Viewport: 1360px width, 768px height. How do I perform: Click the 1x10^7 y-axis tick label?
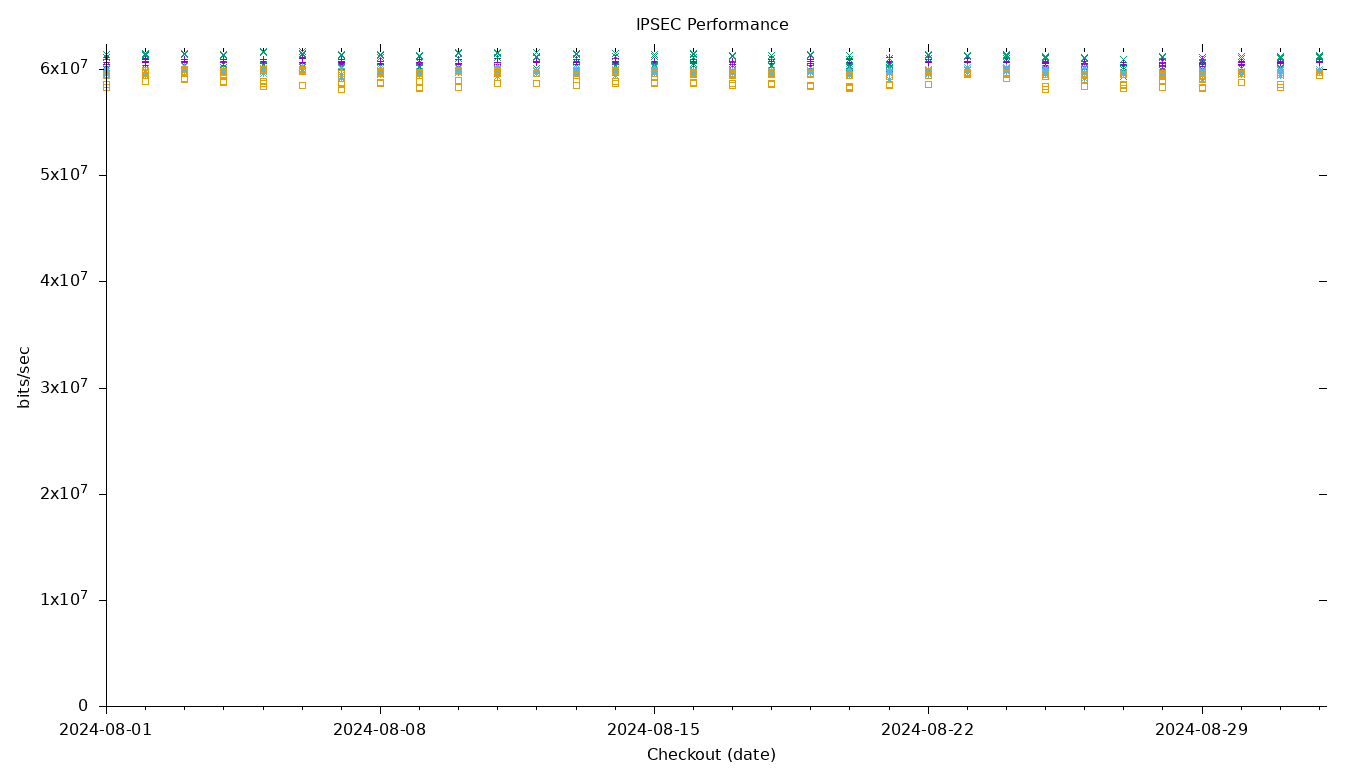click(64, 599)
